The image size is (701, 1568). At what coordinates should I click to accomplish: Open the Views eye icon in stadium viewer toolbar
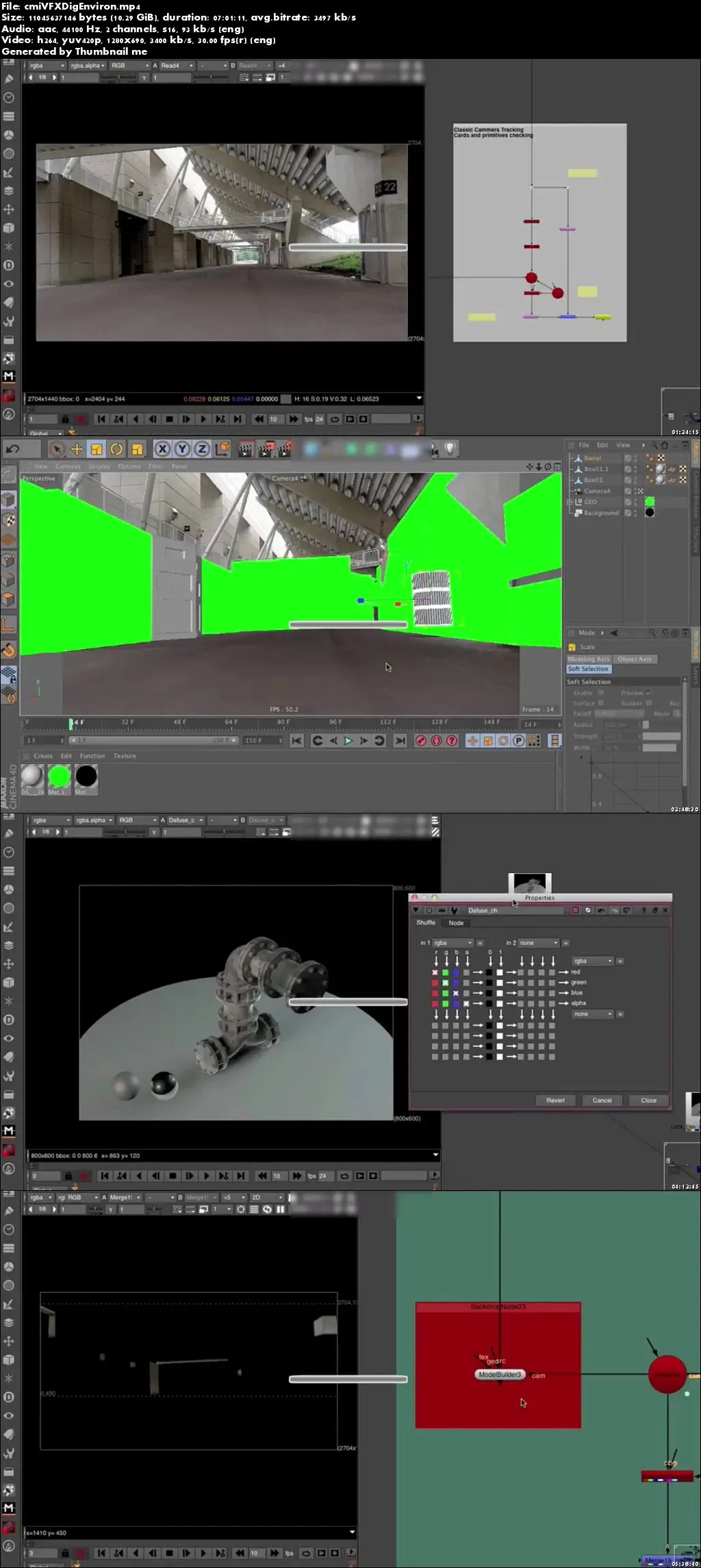point(9,283)
